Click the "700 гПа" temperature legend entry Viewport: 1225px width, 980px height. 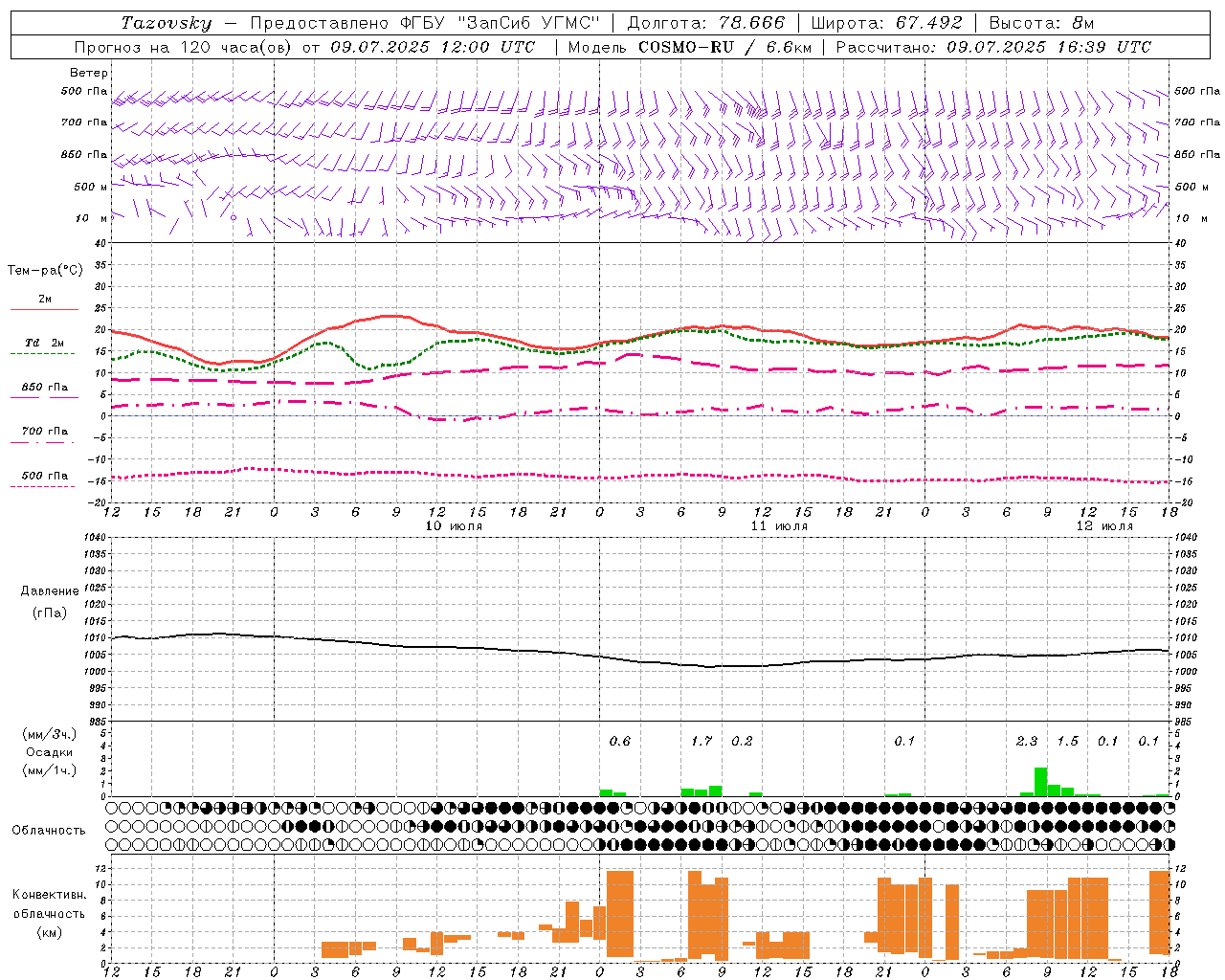click(44, 432)
